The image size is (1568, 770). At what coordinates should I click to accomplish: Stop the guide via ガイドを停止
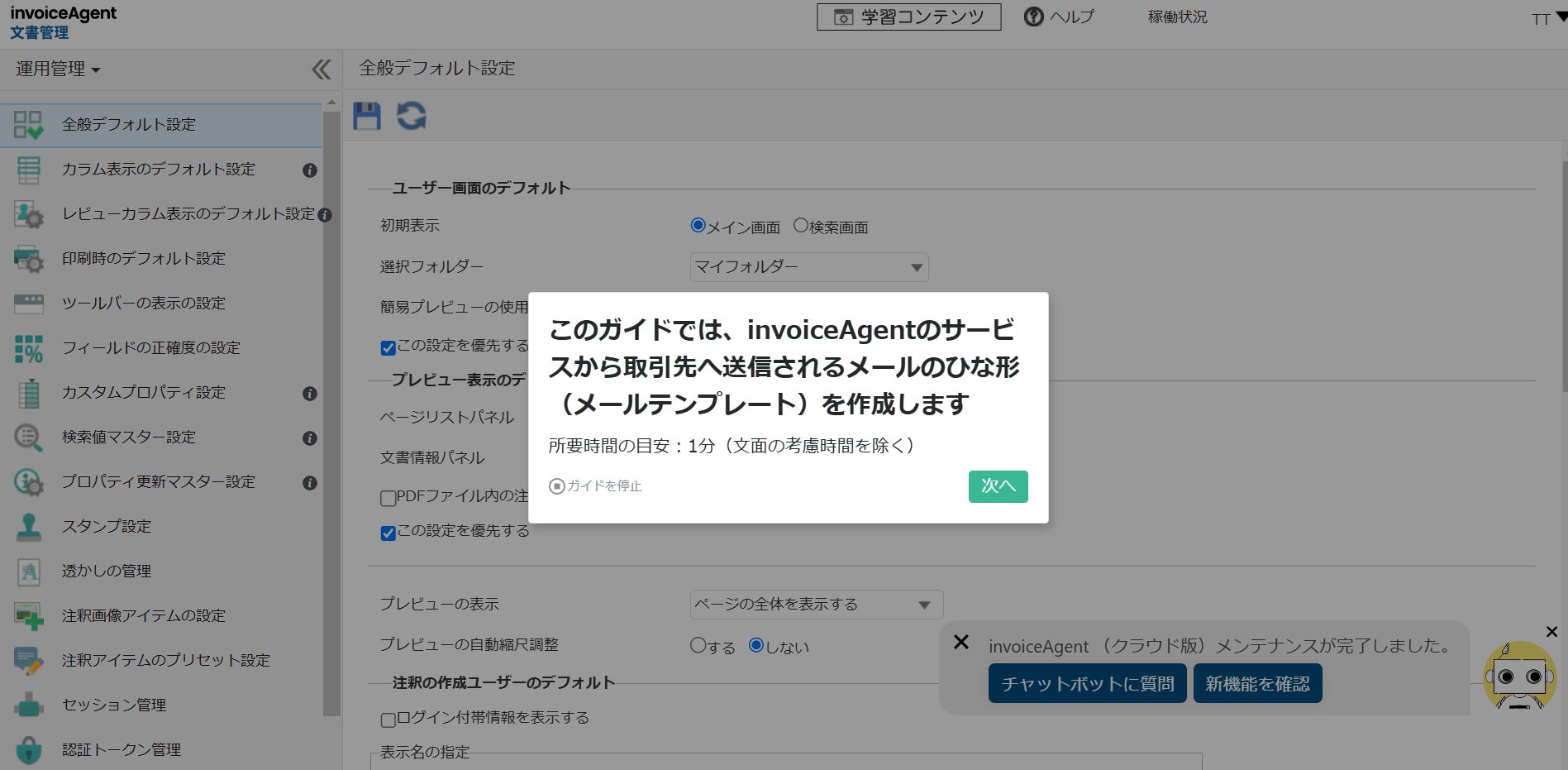click(595, 486)
